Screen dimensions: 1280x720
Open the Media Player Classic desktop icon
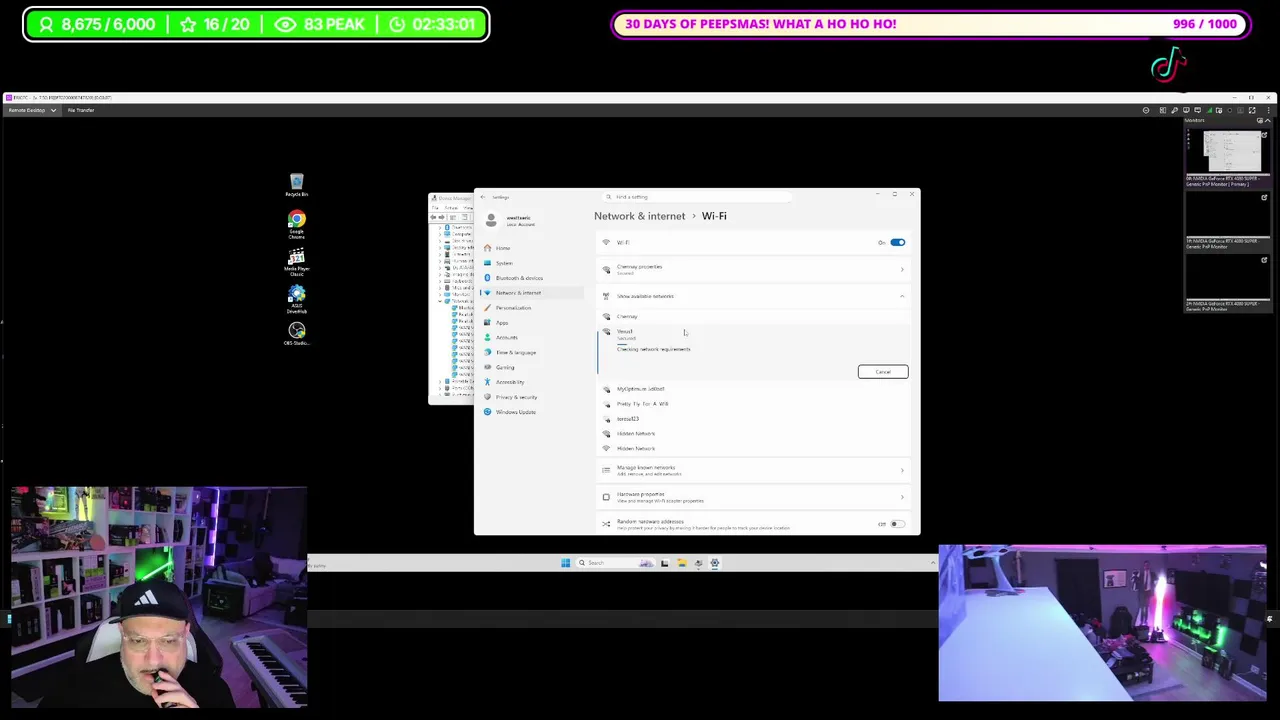click(296, 263)
